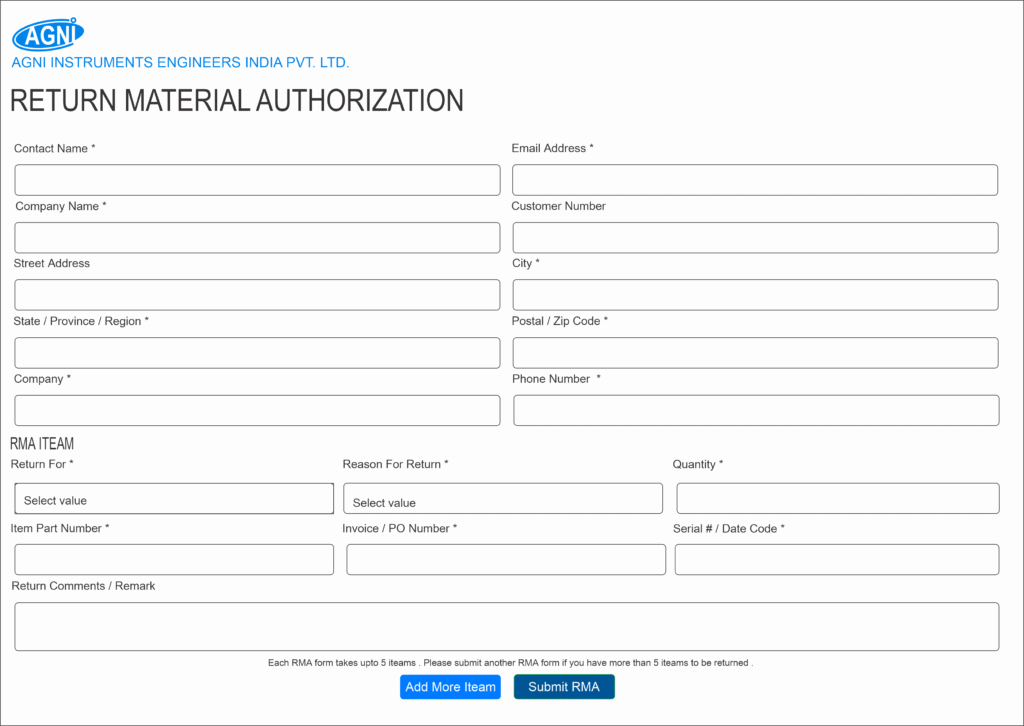Click the Return Comments / Remark text area
The height and width of the screenshot is (726, 1024).
point(506,627)
